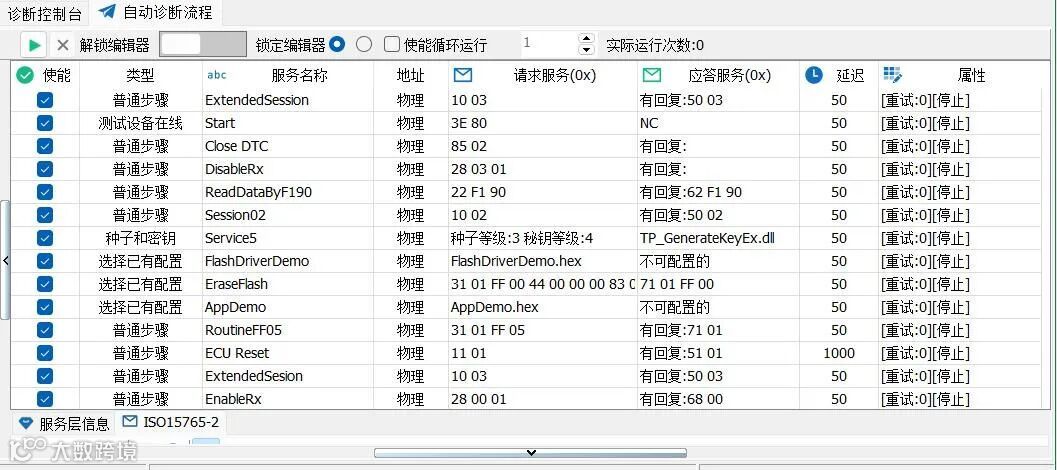Viewport: 1057px width, 470px height.
Task: Uncheck the ECU Reset row checkbox
Action: click(45, 353)
